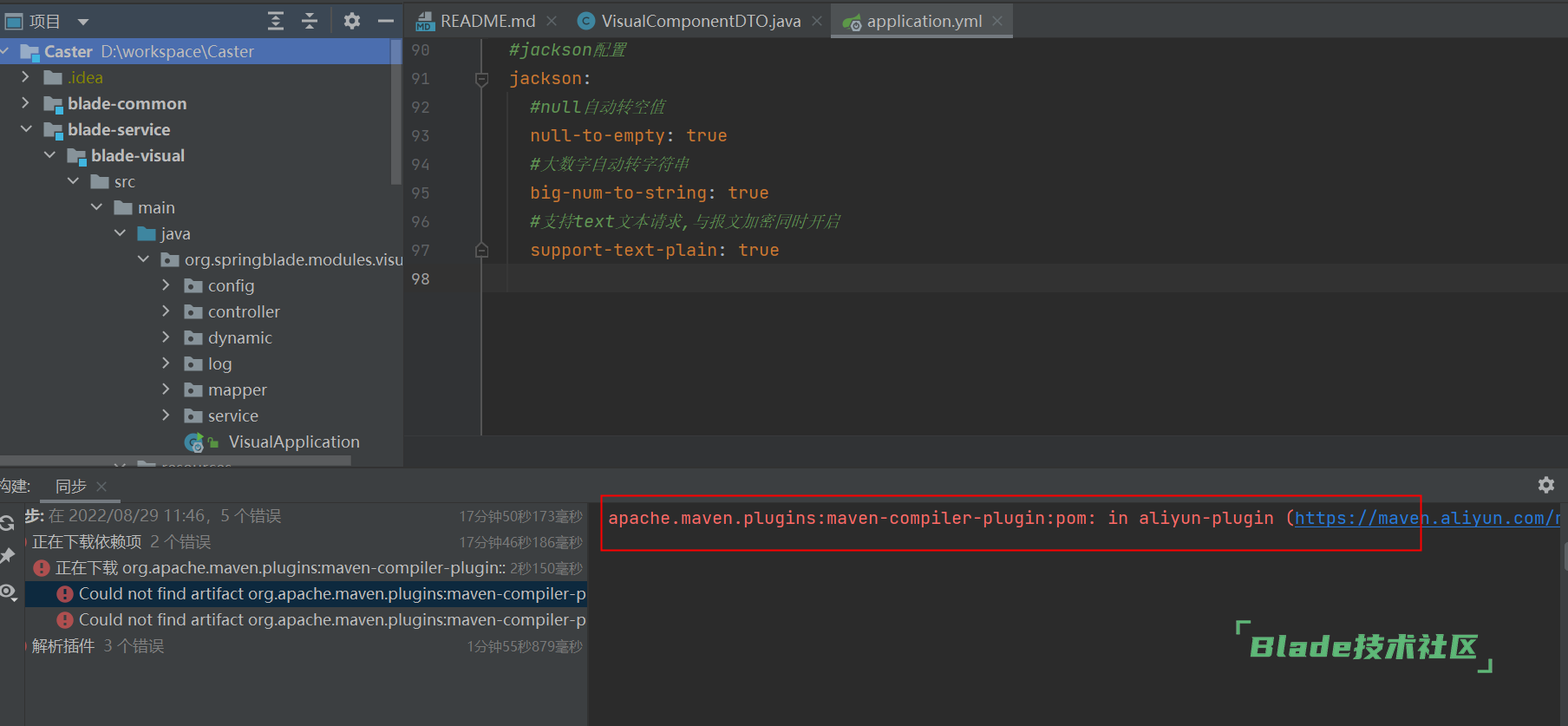1568x726 pixels.
Task: Click the application.yml Spring config icon
Action: coord(852,22)
